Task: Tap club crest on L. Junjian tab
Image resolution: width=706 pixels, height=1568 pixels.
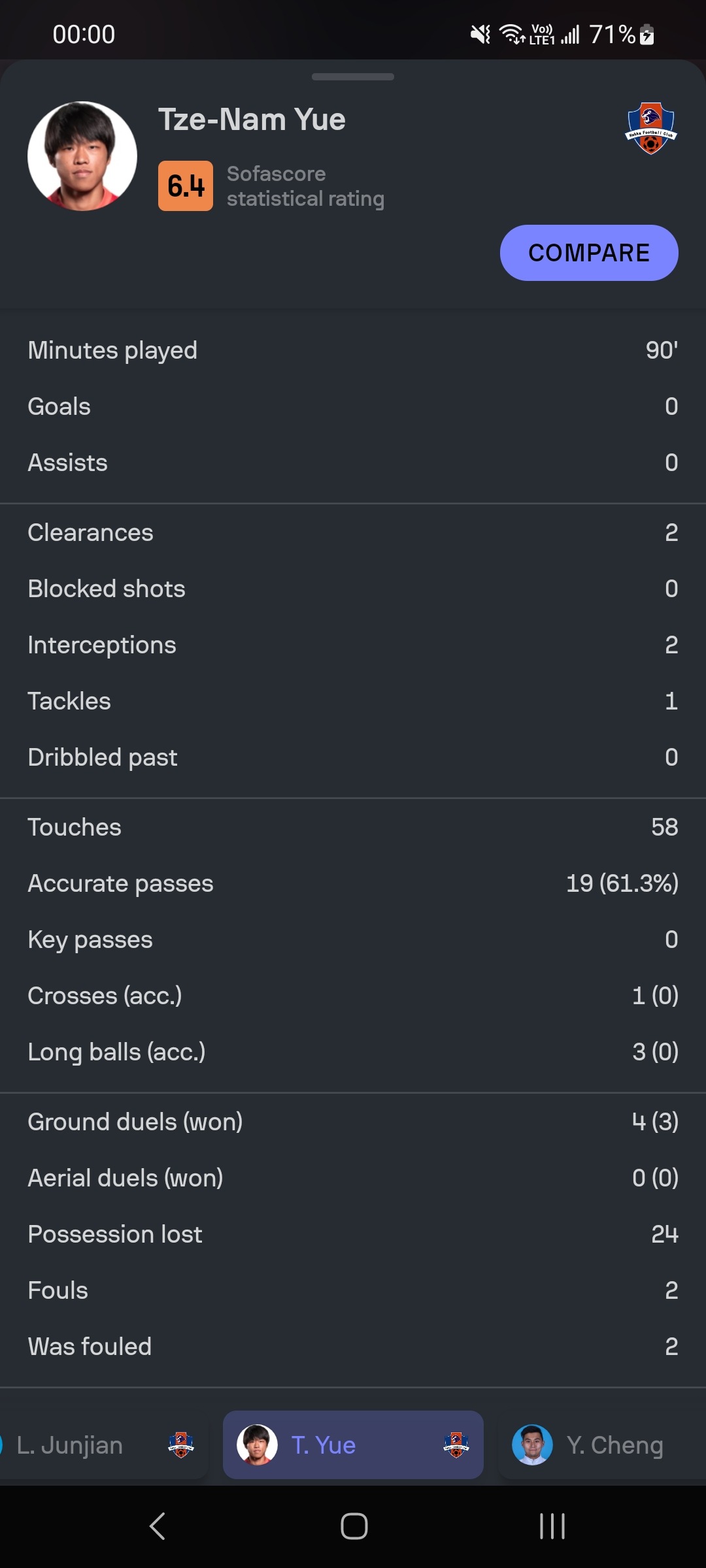Action: point(181,1445)
